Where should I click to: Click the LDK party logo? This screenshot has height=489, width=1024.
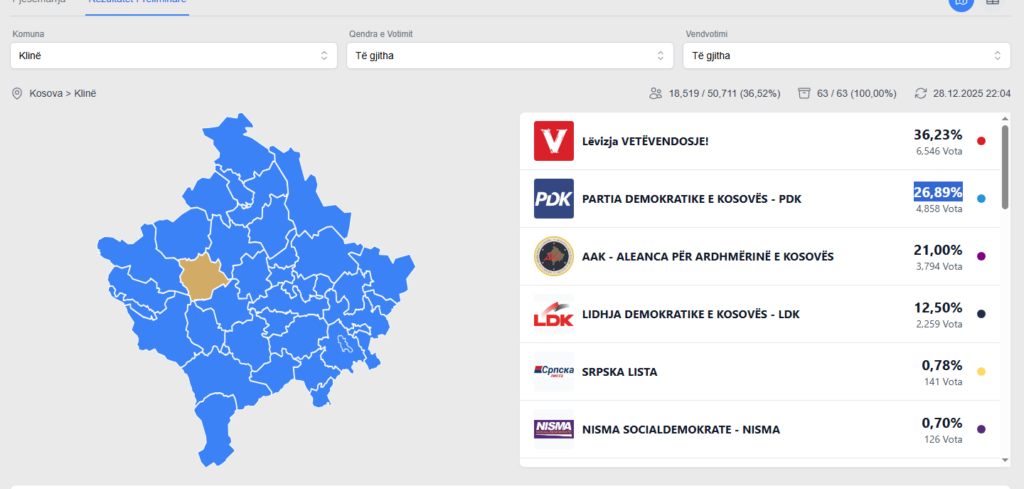(x=553, y=314)
